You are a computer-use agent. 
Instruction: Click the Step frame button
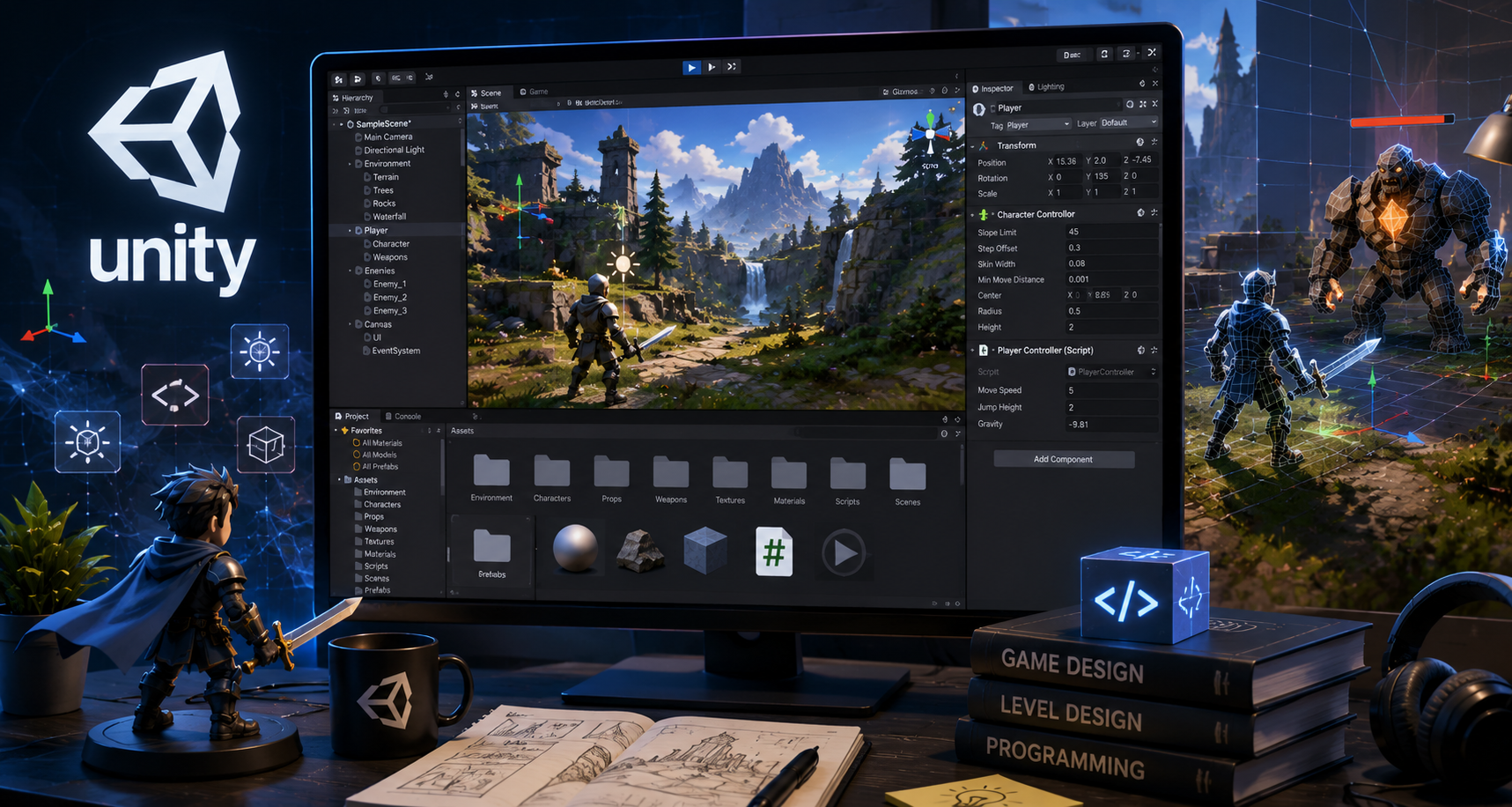(732, 66)
